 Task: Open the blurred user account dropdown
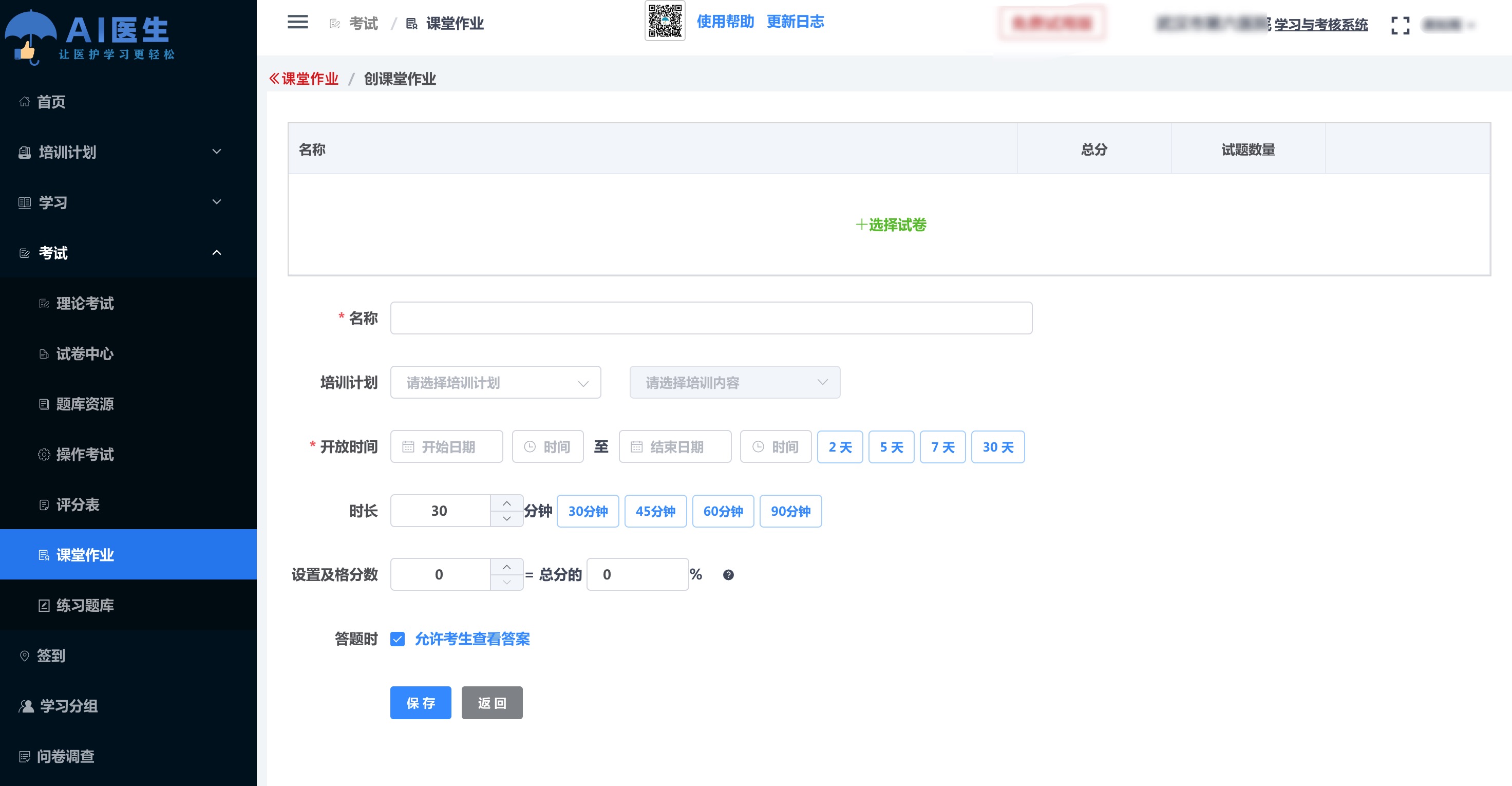(1449, 25)
